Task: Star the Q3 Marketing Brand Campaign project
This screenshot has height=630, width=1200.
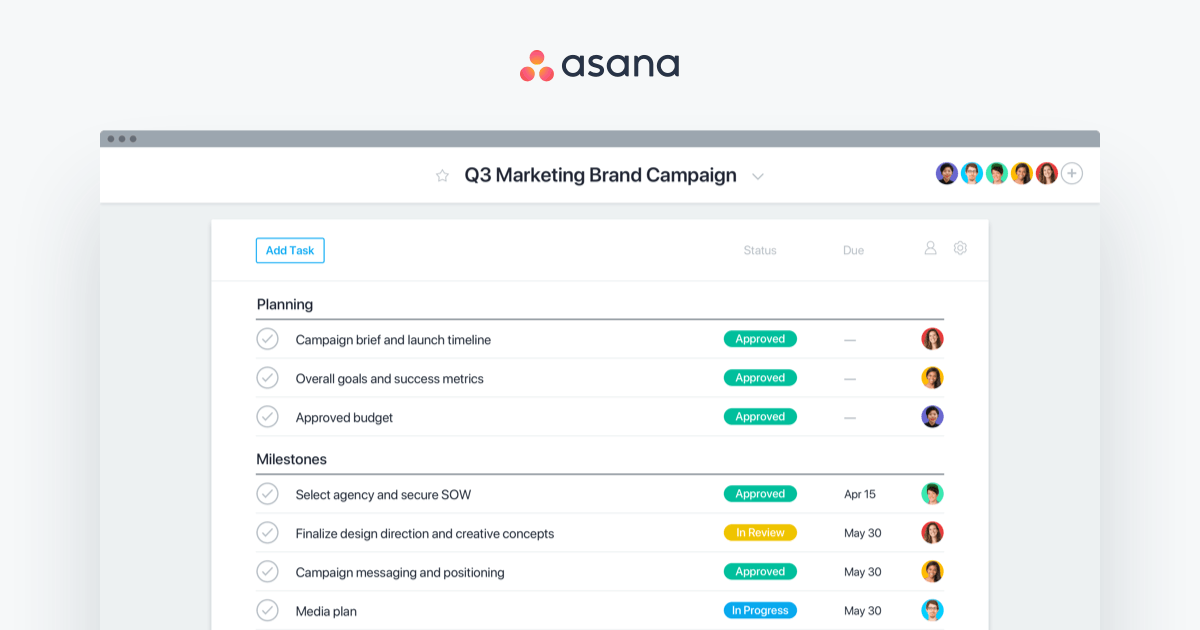Action: (442, 175)
